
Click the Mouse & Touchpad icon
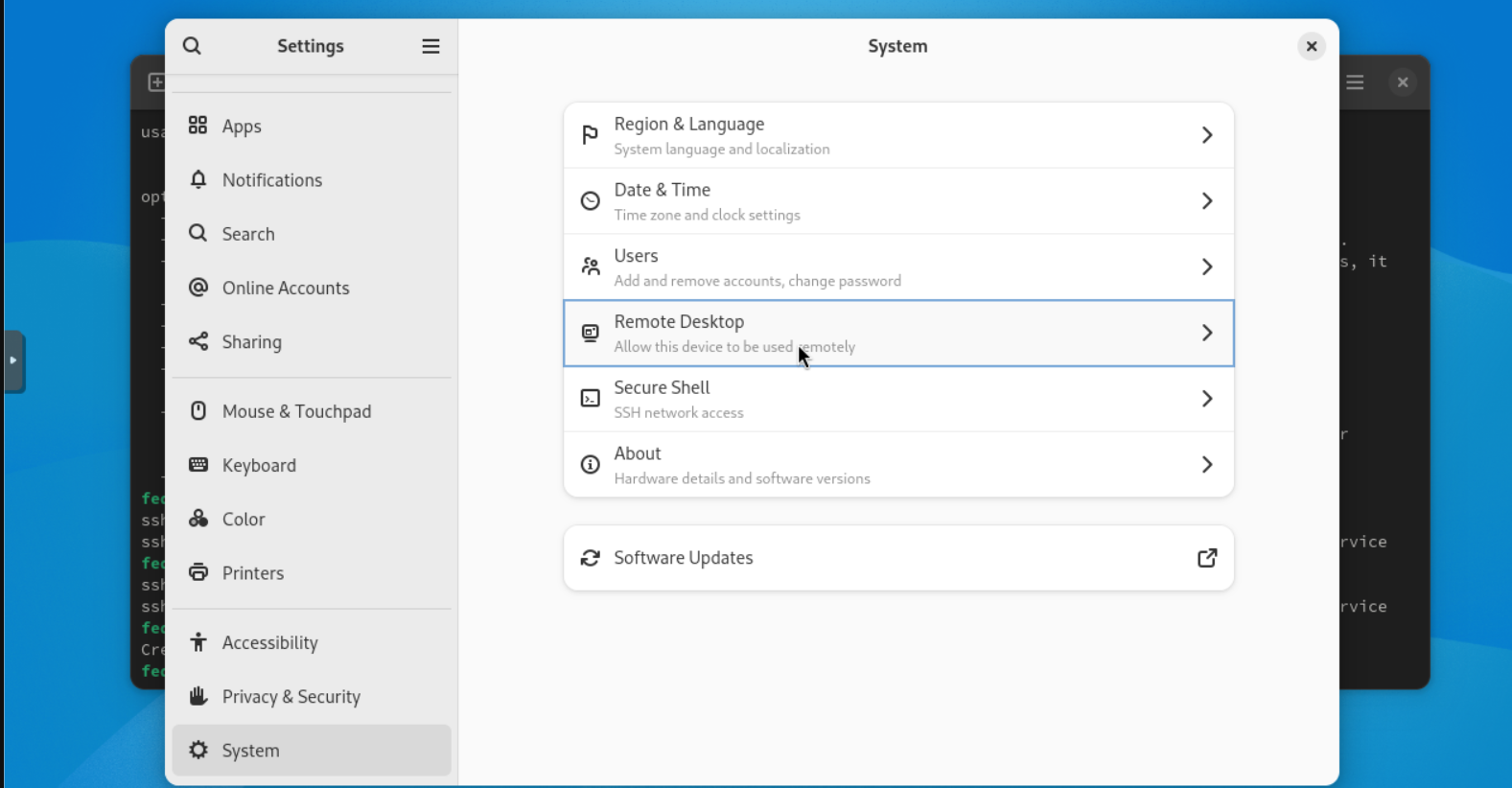(x=198, y=410)
